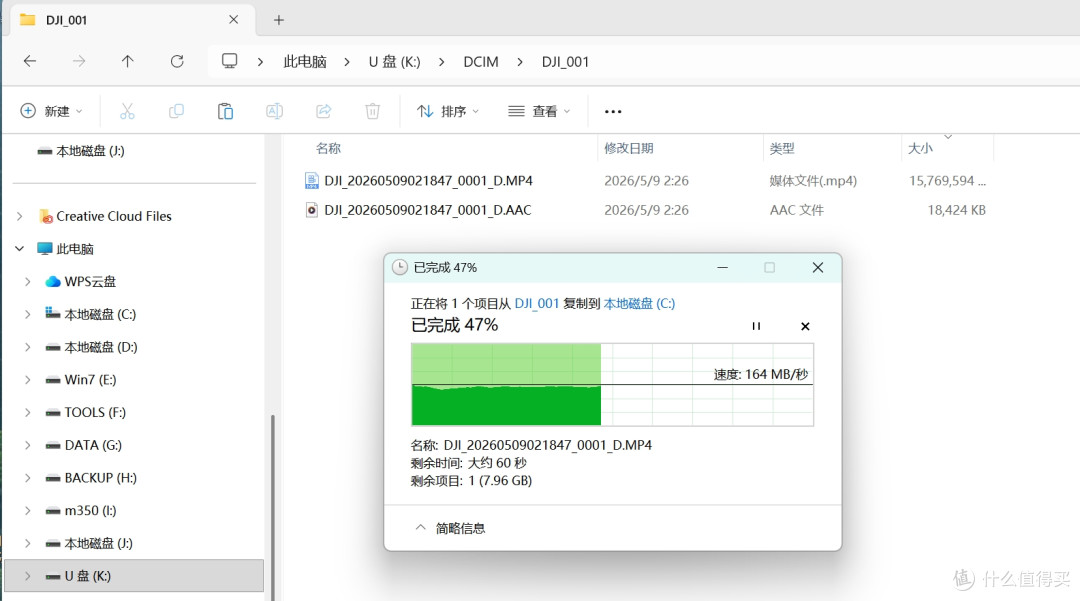Select DJI_20260509021847_0001_D.AAC file
This screenshot has width=1080, height=601.
click(x=428, y=210)
